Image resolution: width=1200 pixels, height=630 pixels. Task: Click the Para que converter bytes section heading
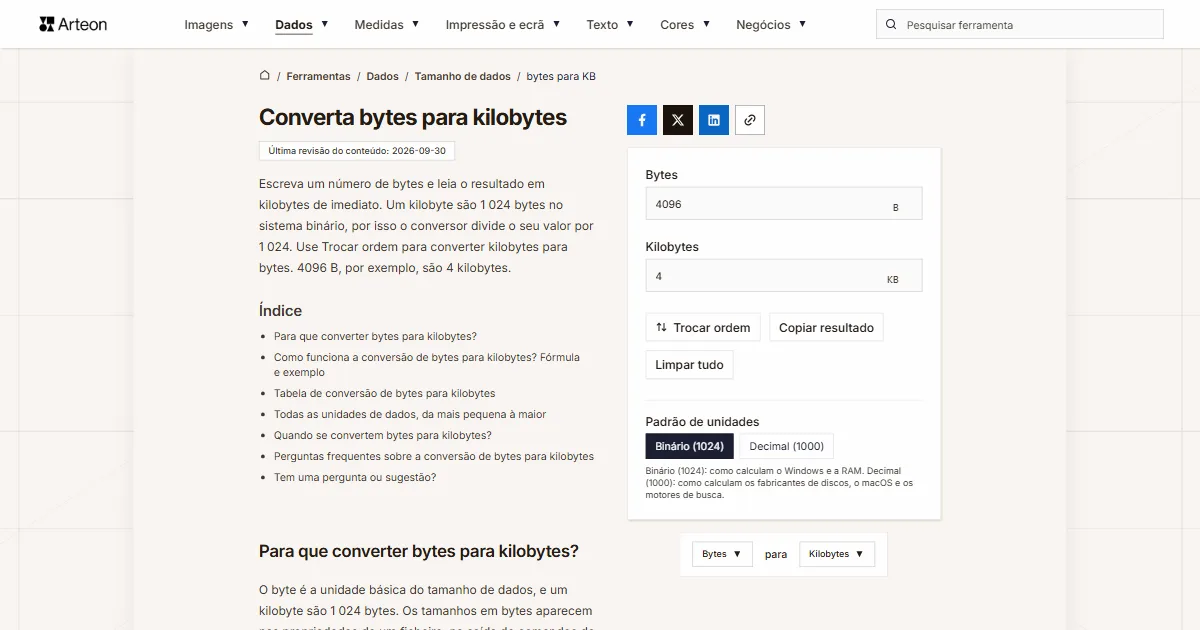[419, 551]
